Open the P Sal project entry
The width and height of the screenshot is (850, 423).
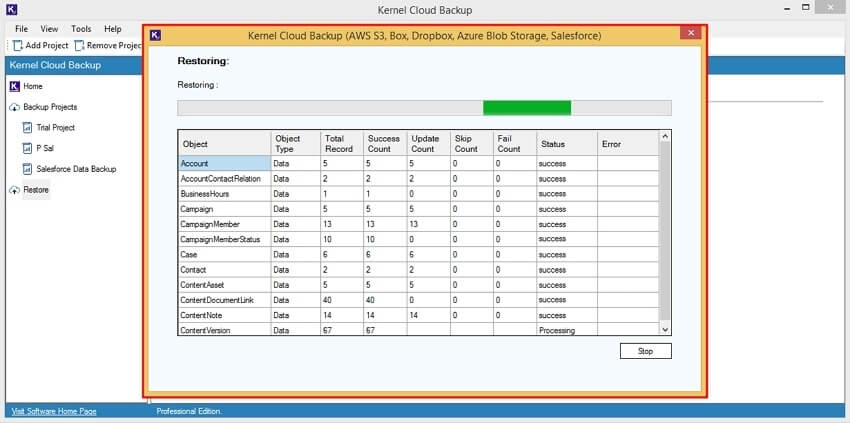(45, 148)
